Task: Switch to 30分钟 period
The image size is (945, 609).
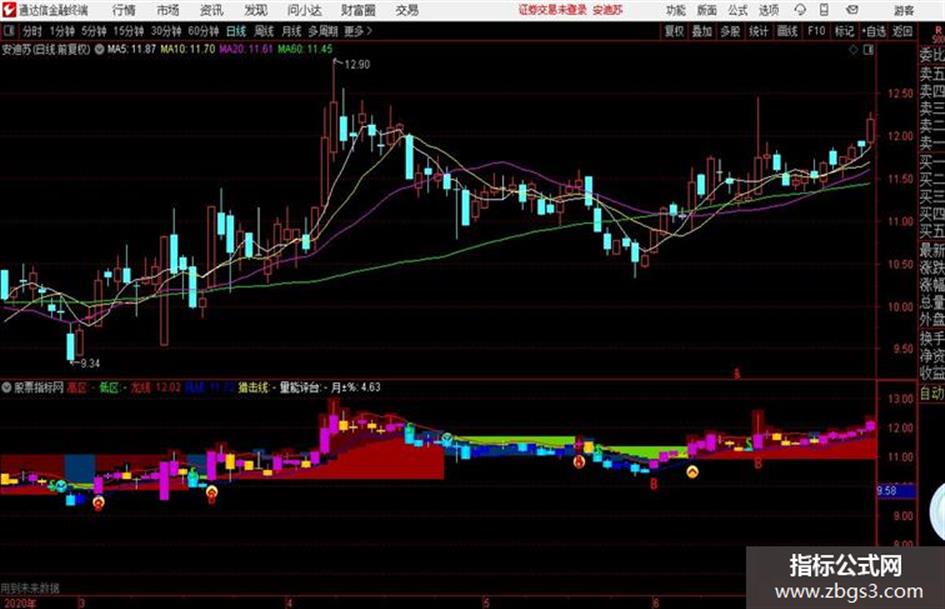Action: (x=166, y=31)
